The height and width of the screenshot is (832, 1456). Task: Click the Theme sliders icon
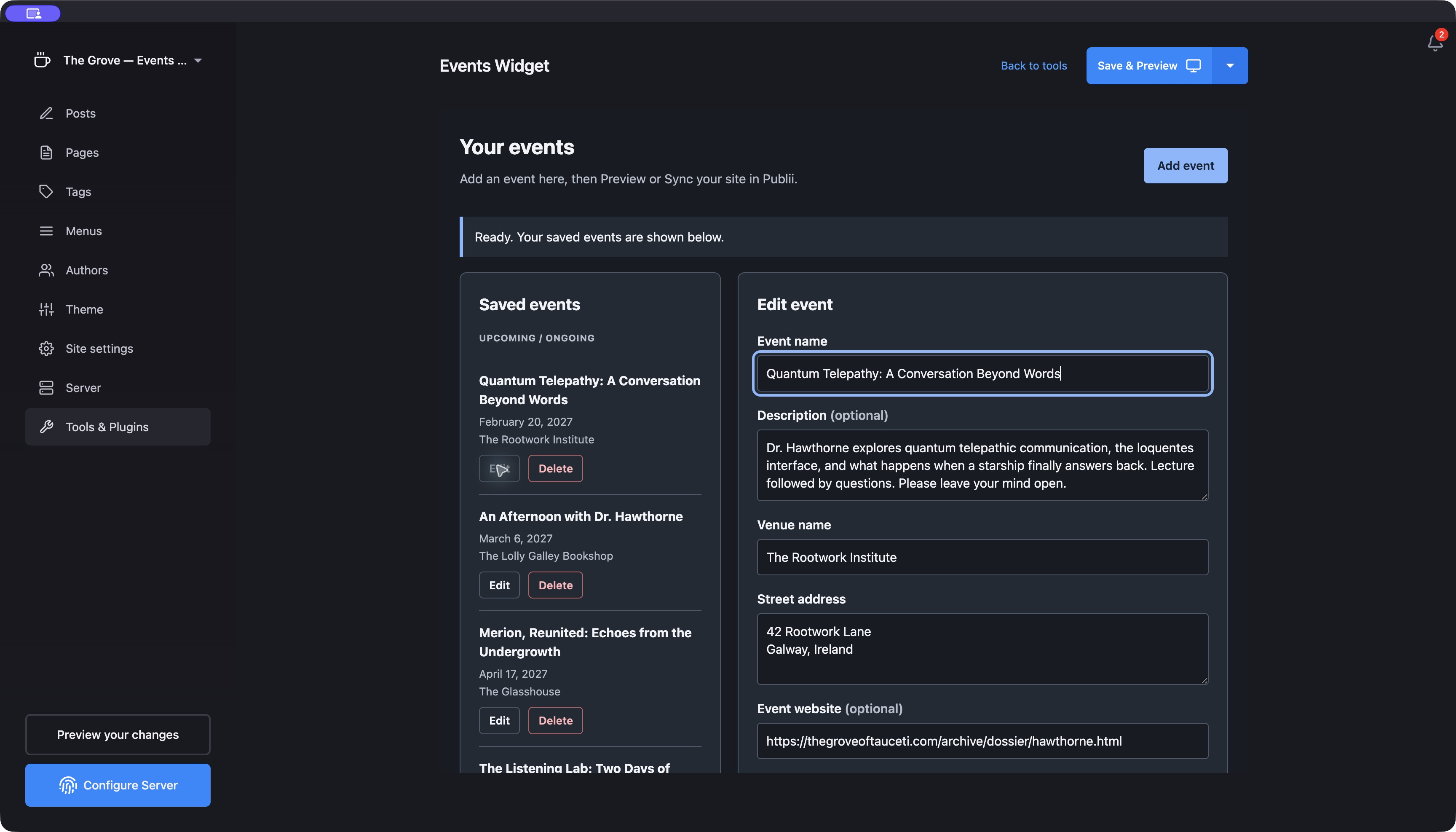pyautogui.click(x=46, y=309)
